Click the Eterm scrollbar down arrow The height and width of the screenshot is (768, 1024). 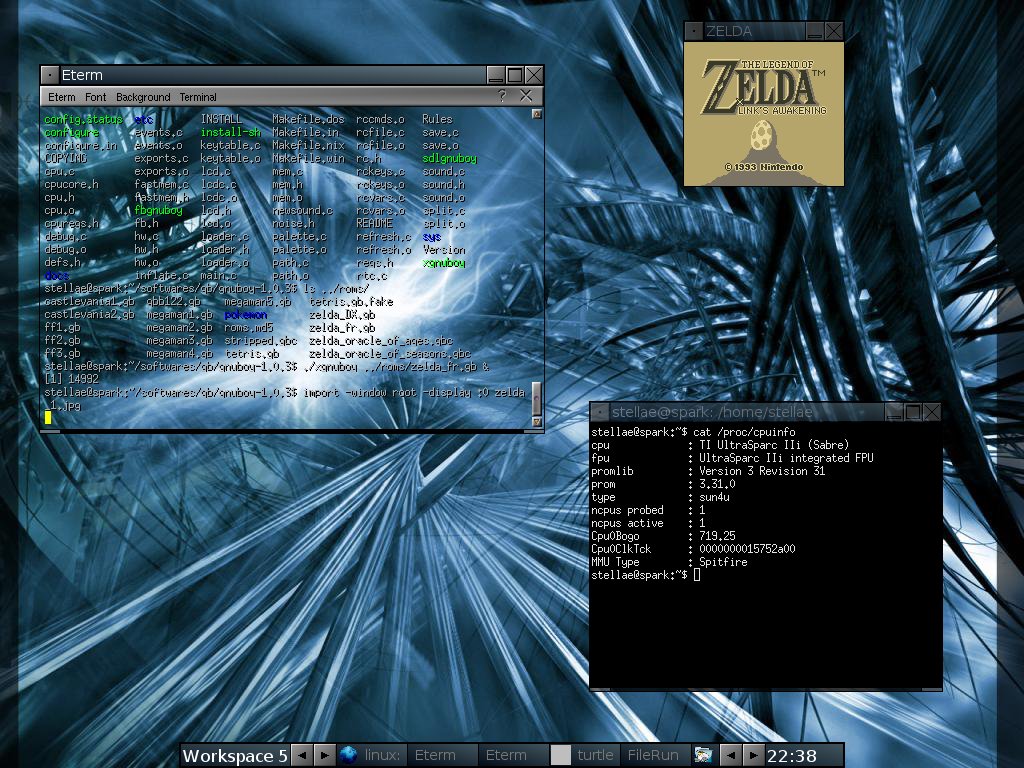pos(537,422)
